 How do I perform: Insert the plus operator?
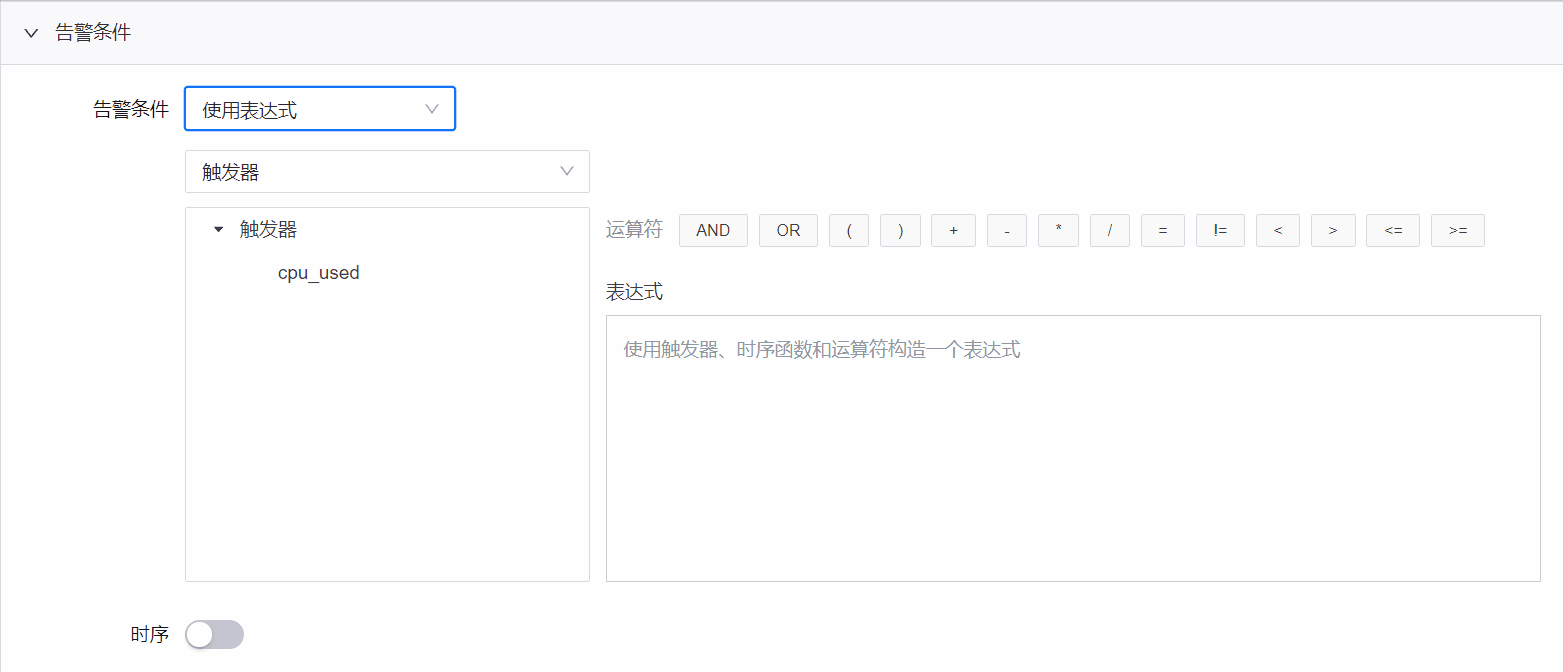coord(953,230)
